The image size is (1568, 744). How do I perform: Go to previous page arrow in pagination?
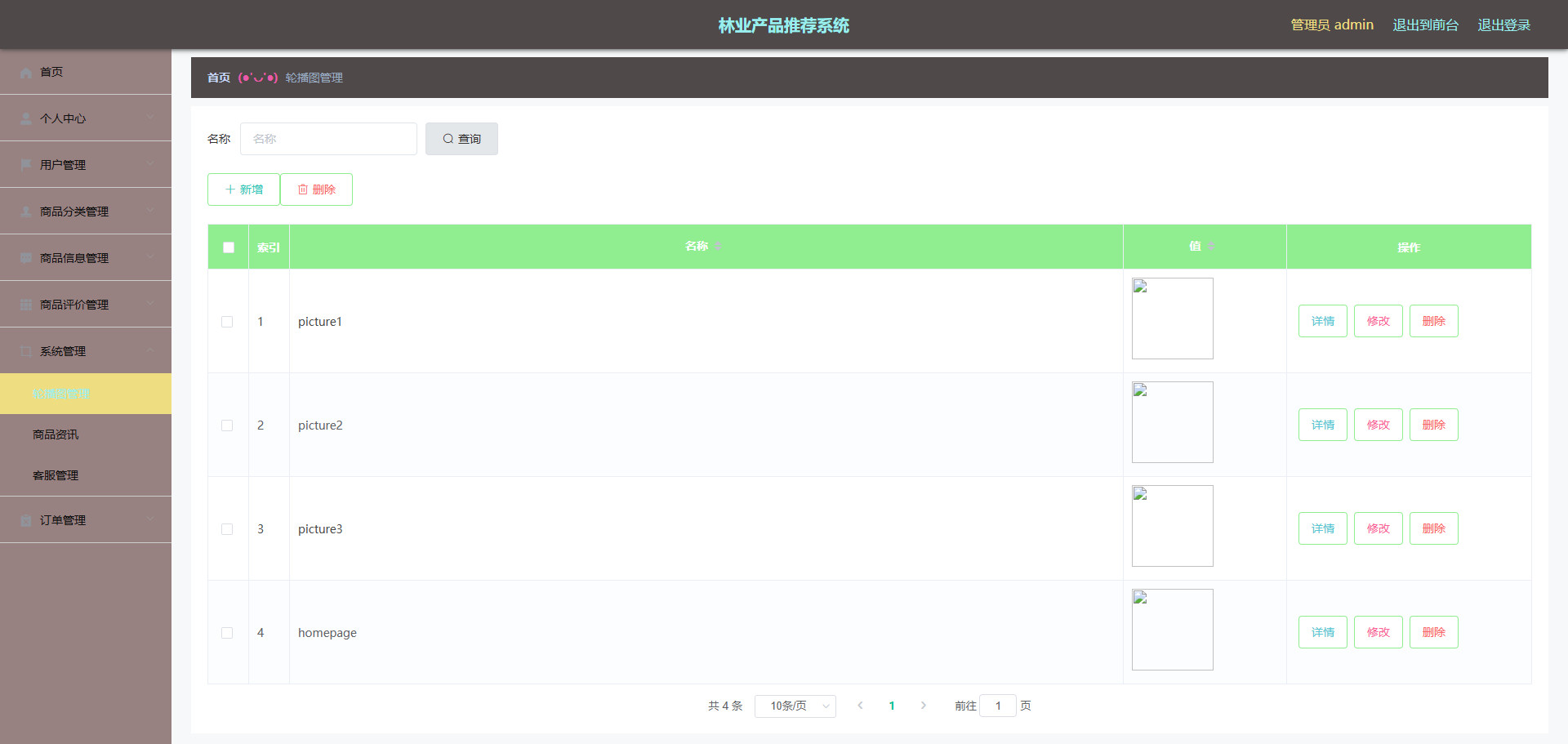coord(860,706)
